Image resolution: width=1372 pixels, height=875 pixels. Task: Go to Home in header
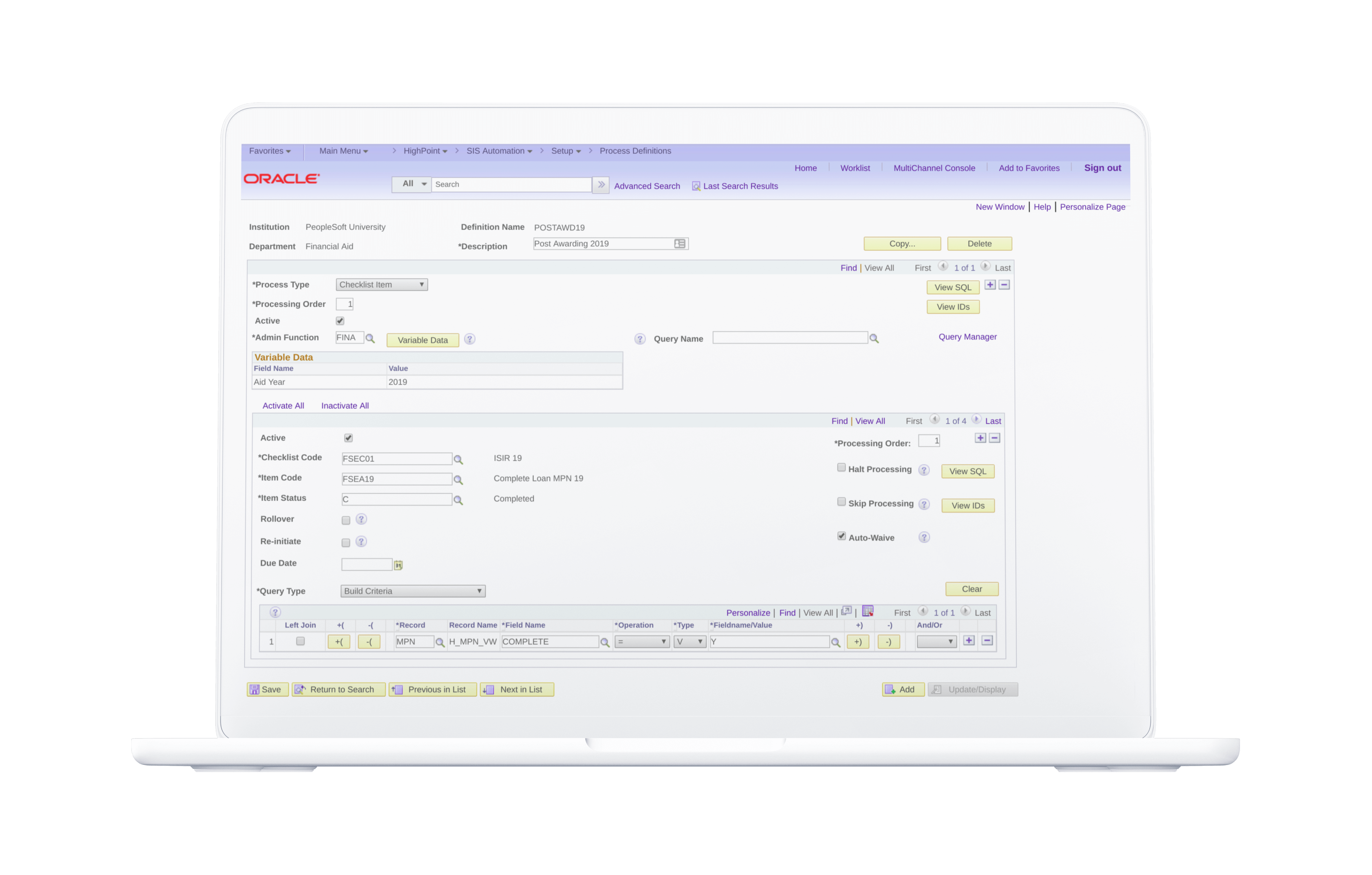pyautogui.click(x=806, y=168)
